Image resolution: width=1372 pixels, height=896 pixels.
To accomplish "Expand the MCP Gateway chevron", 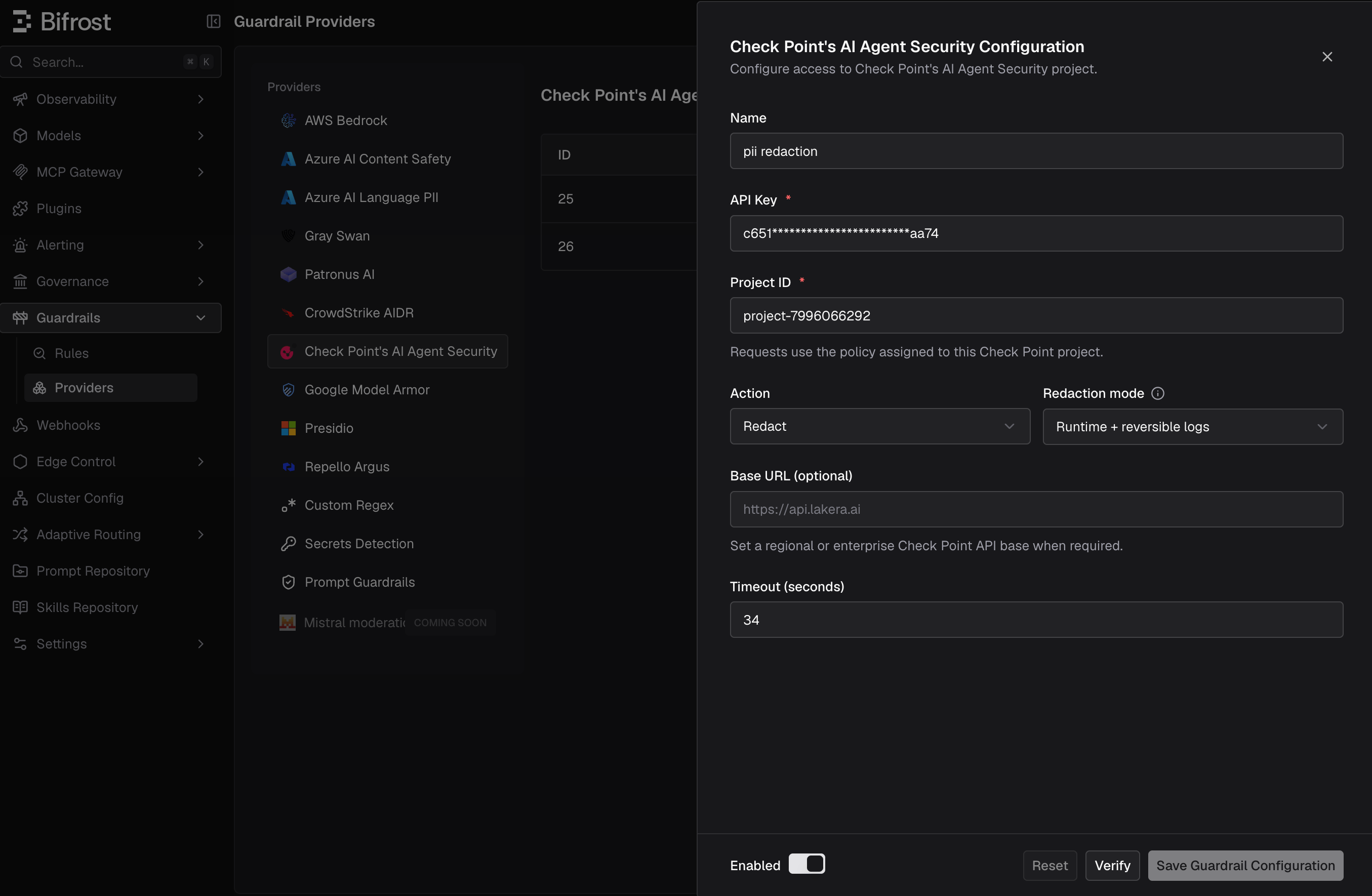I will click(x=200, y=172).
